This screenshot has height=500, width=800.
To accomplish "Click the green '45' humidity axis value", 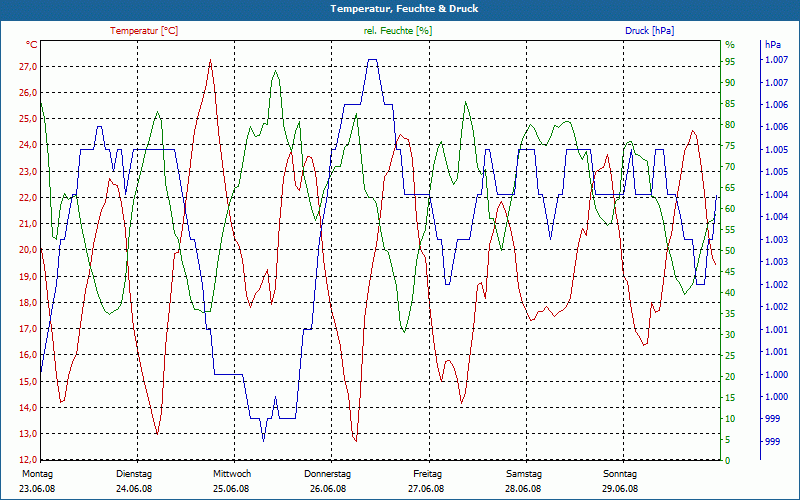I will click(x=730, y=271).
